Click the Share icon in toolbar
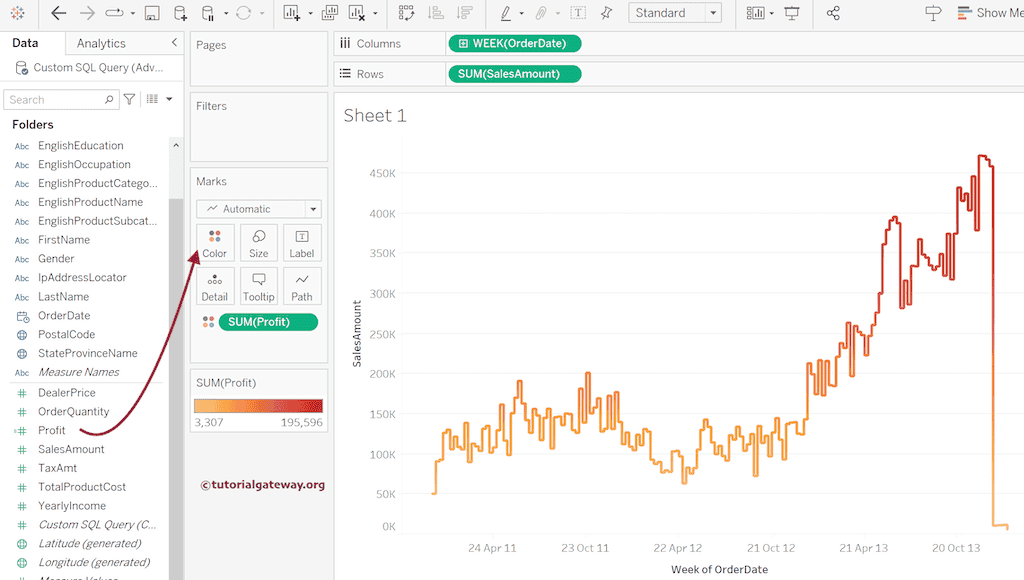The width and height of the screenshot is (1024, 580). [x=834, y=13]
